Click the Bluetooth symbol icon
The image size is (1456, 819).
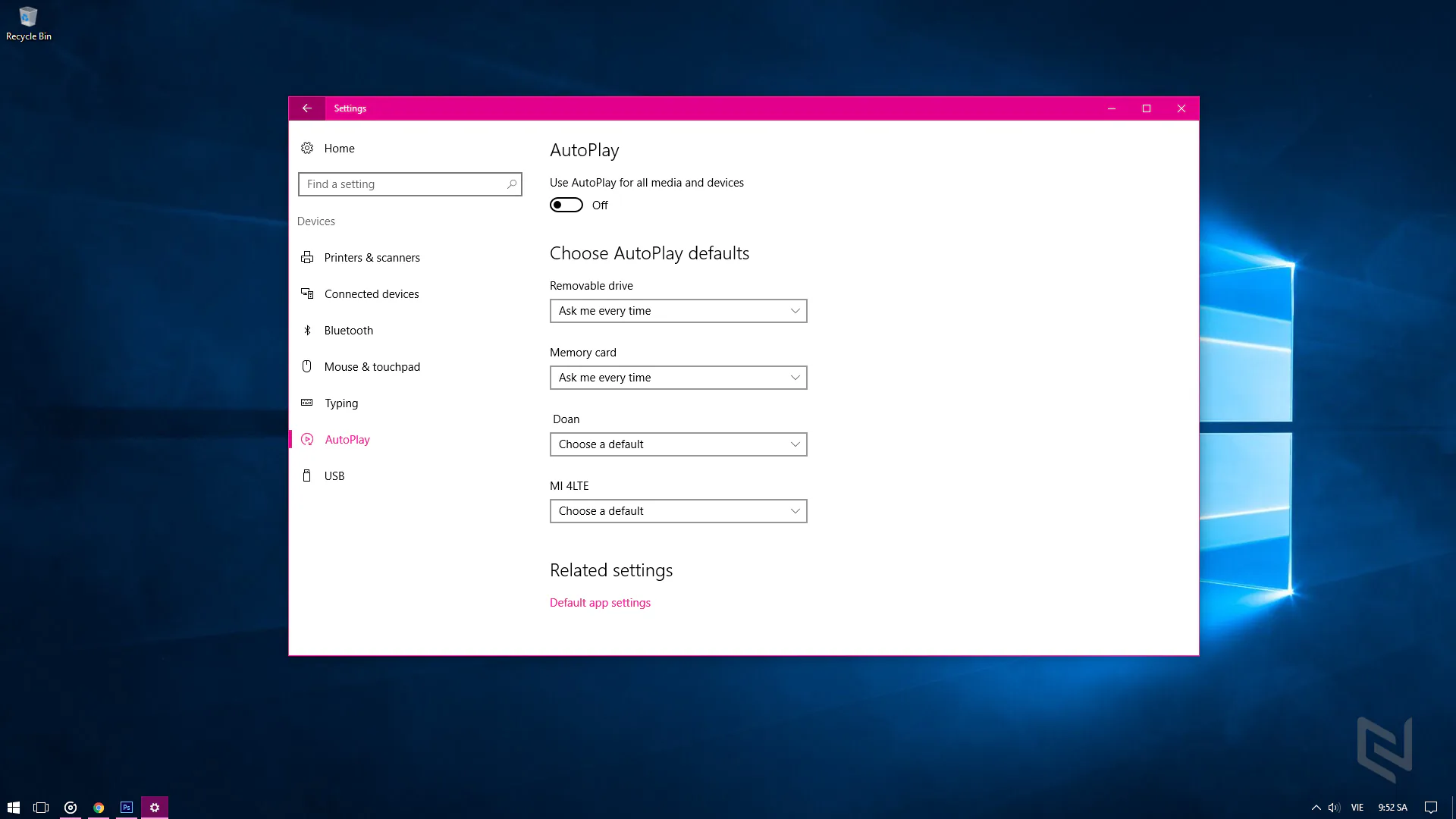click(x=307, y=331)
